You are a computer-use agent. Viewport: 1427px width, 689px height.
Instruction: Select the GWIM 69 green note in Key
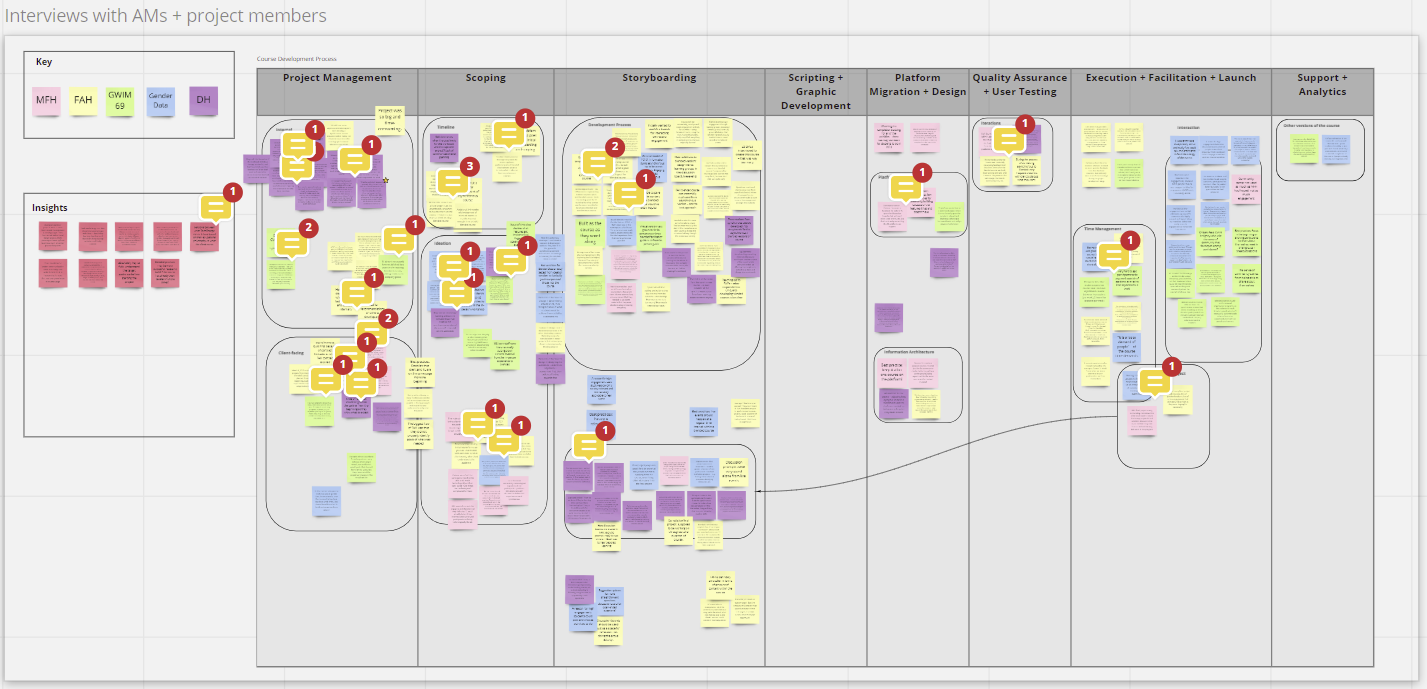(x=119, y=101)
